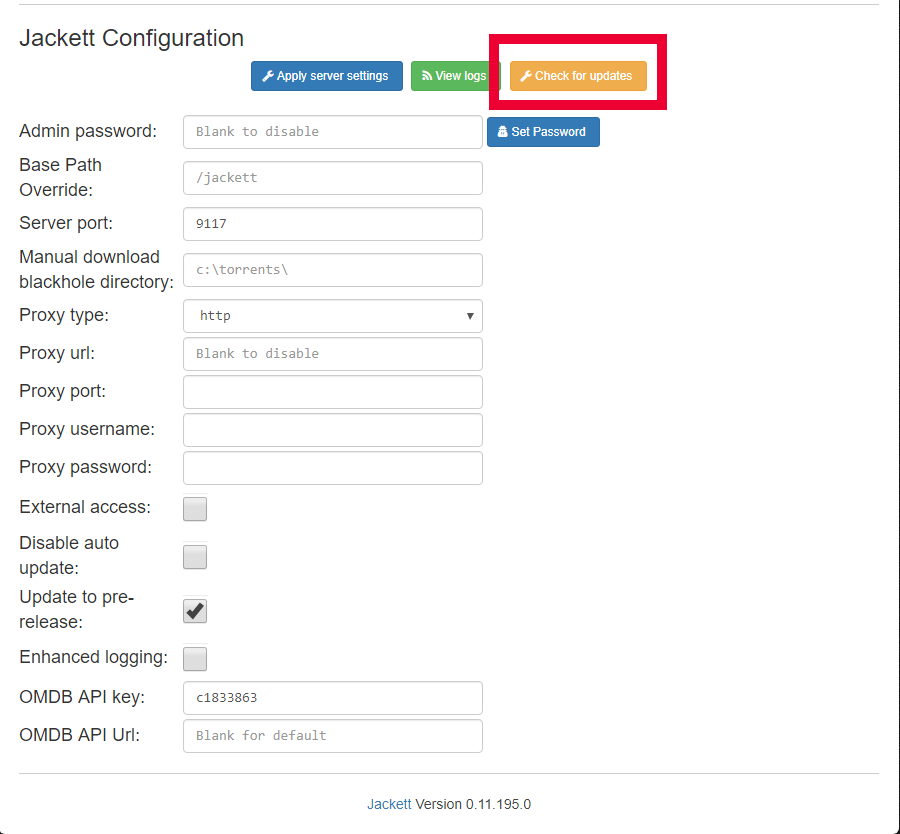Enable the External access checkbox
Viewport: 900px width, 834px height.
click(194, 509)
